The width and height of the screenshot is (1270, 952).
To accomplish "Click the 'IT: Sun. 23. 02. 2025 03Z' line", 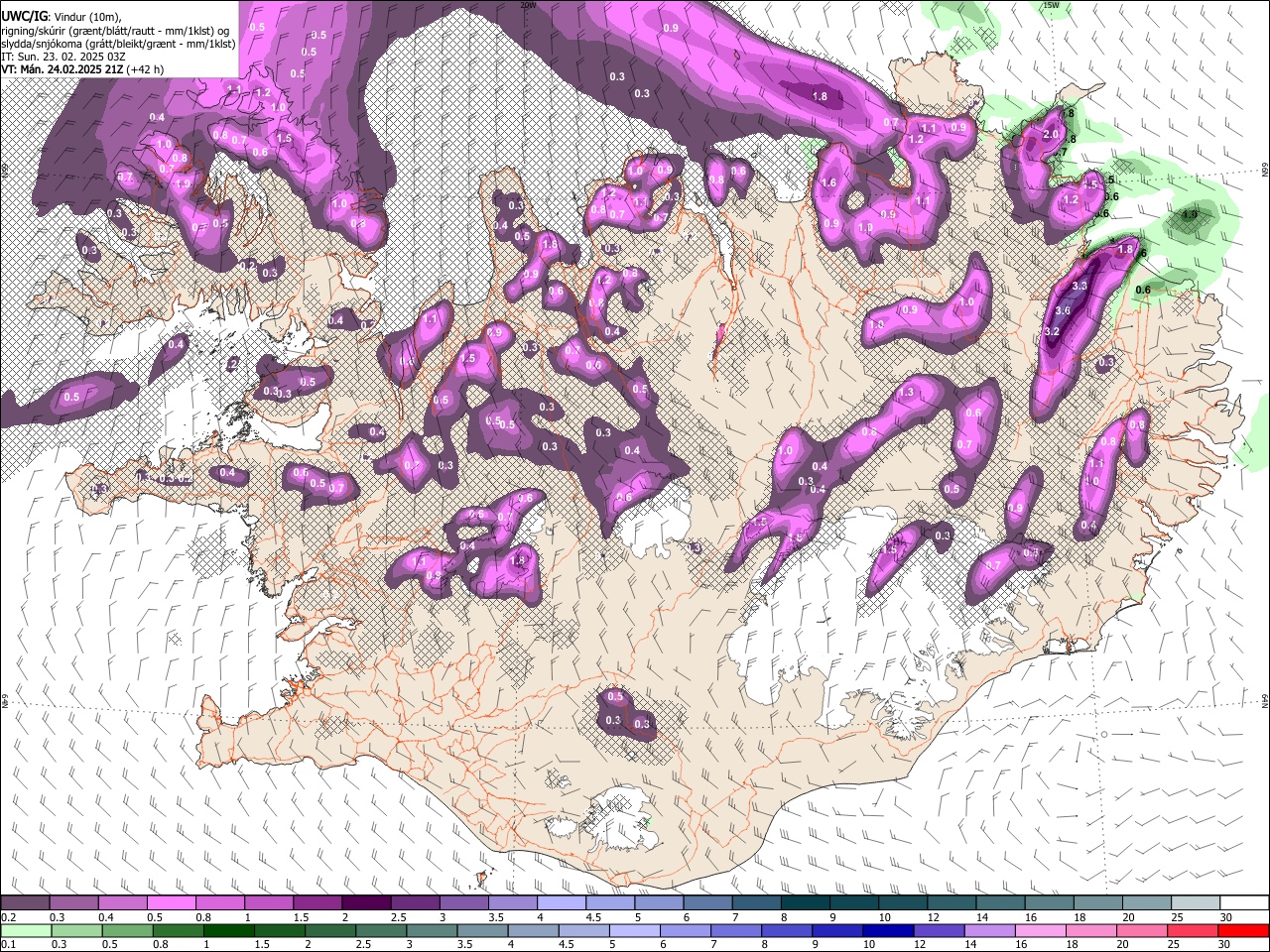I will pos(63,57).
